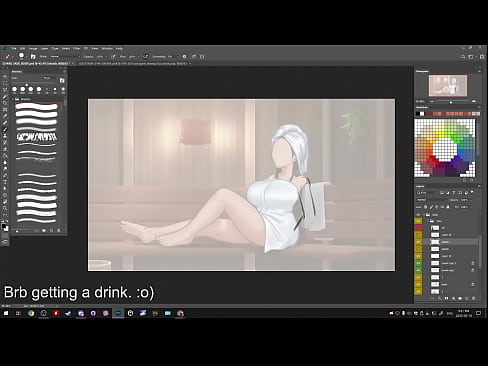Viewport: 488px width, 366px height.
Task: Select the Zoom magnifier tool
Action: click(x=5, y=208)
